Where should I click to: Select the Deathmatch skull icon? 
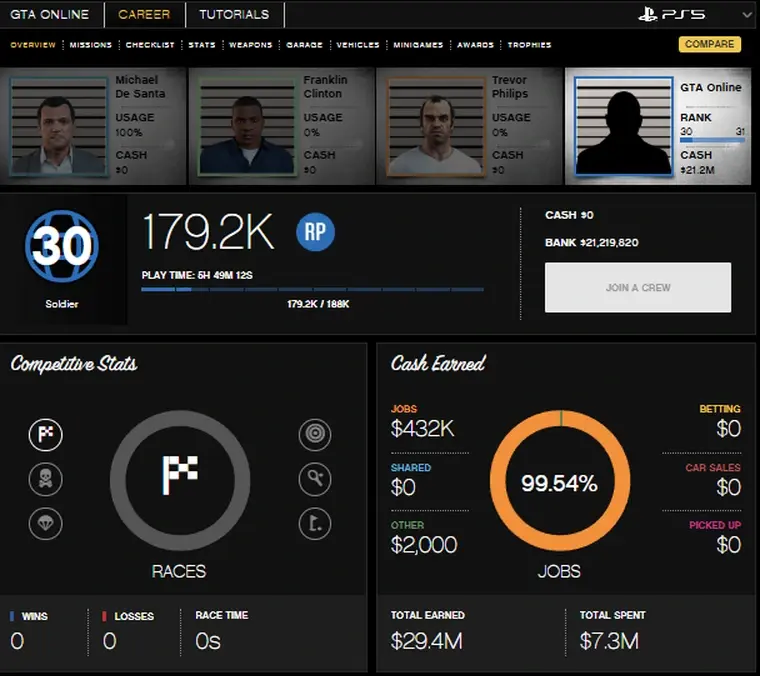[x=46, y=479]
